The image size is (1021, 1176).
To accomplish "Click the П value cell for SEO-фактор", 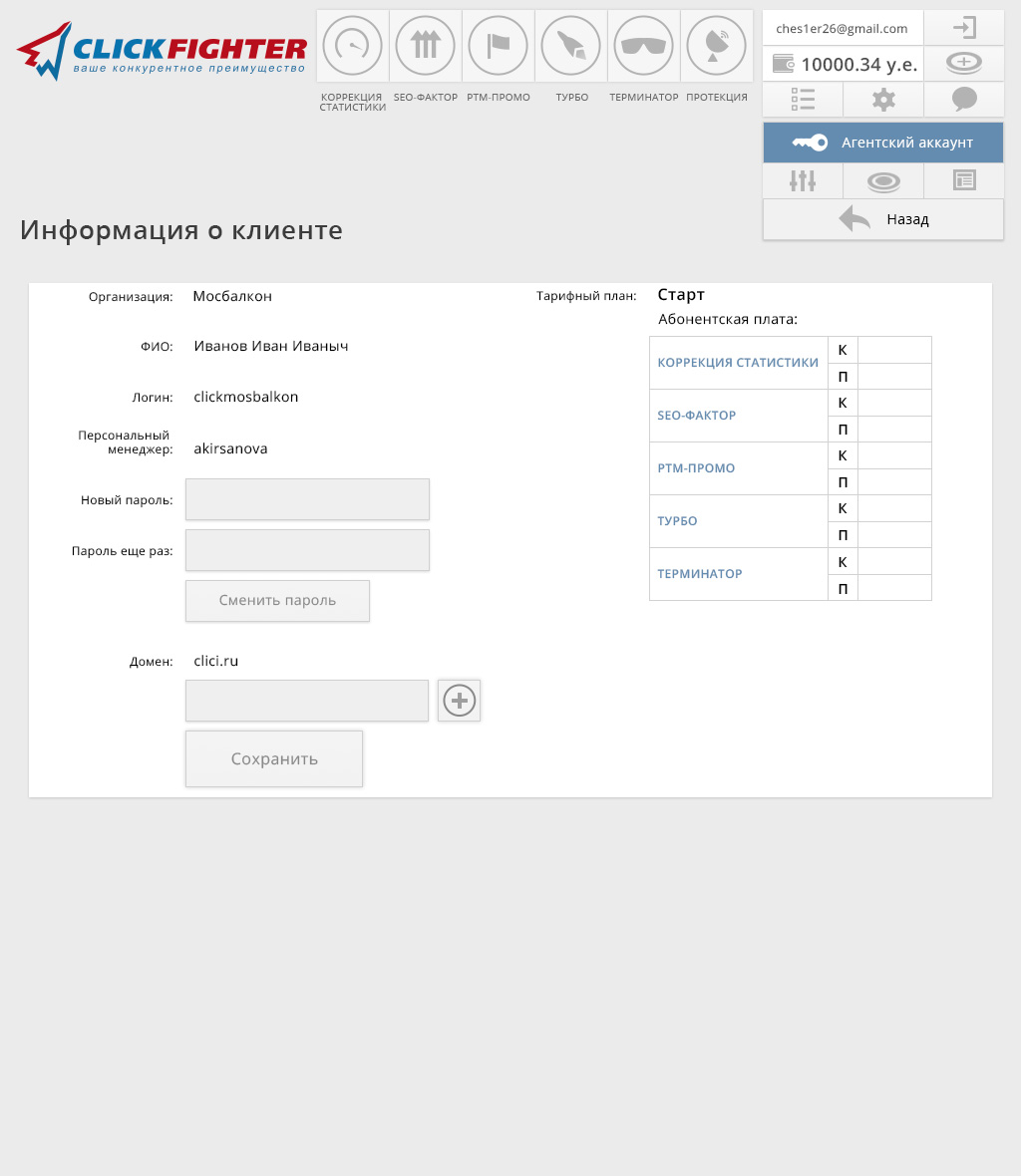I will 894,429.
